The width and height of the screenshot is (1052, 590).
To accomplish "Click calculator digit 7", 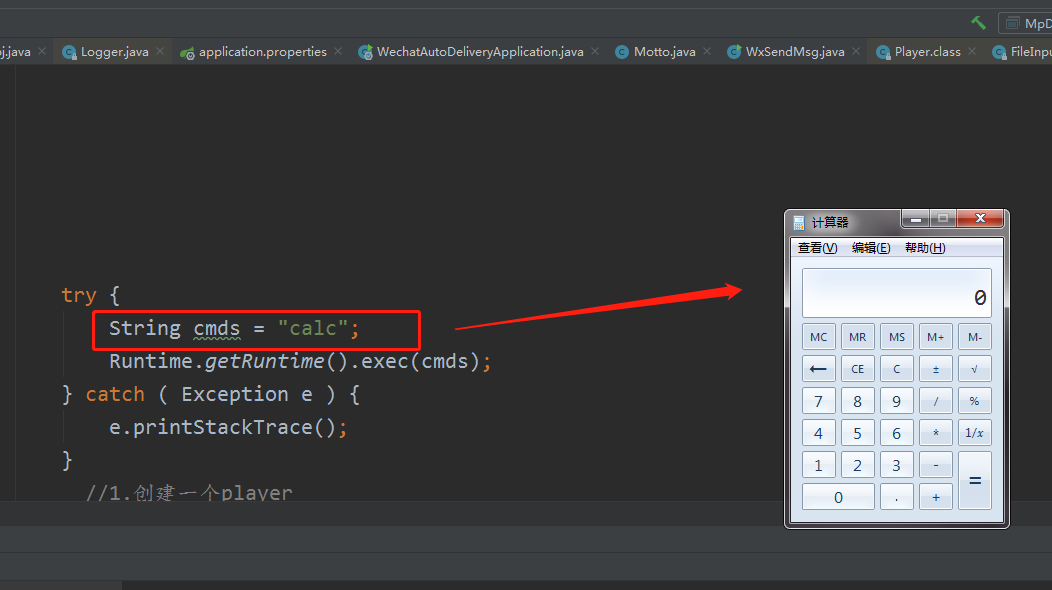I will [x=819, y=401].
